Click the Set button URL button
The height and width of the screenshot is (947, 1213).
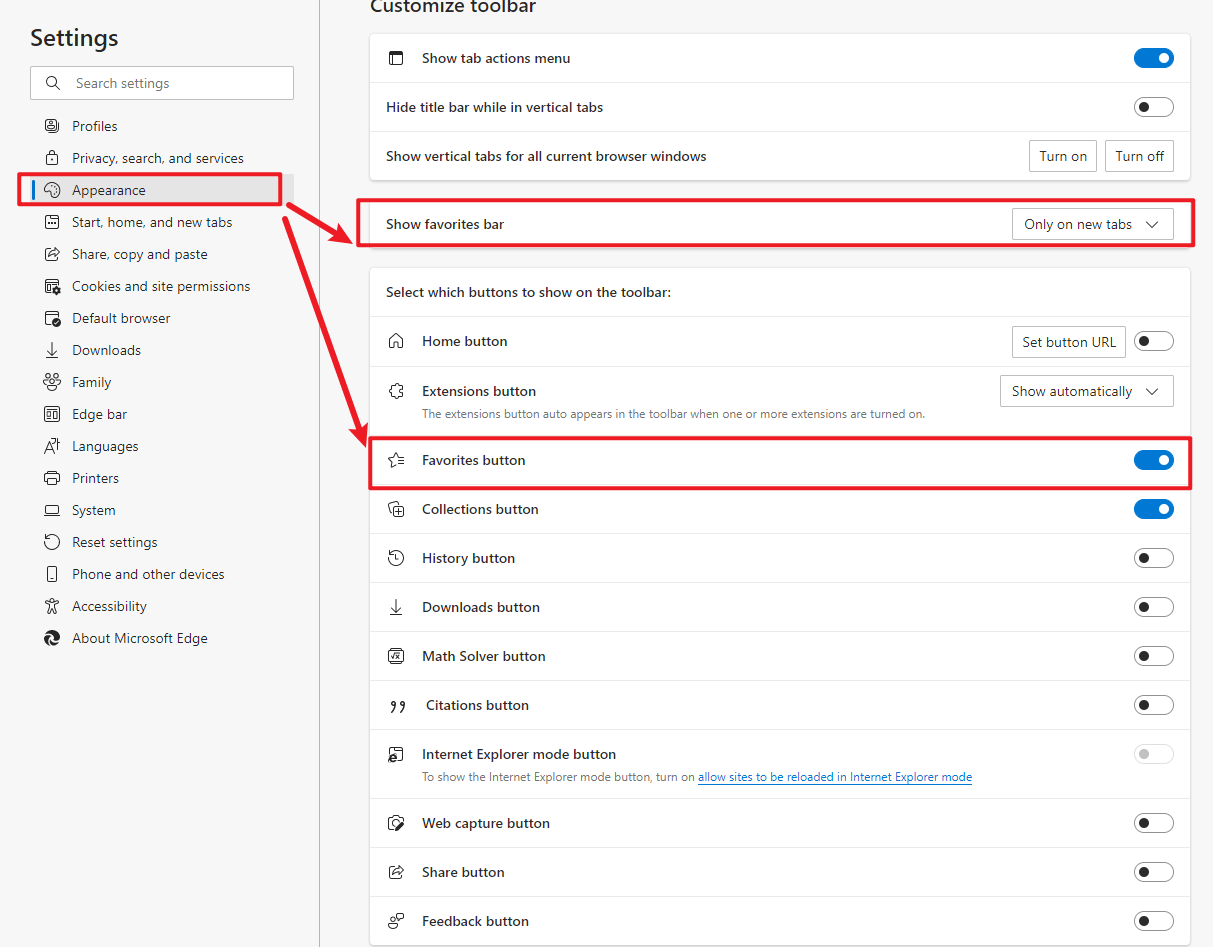[1069, 342]
